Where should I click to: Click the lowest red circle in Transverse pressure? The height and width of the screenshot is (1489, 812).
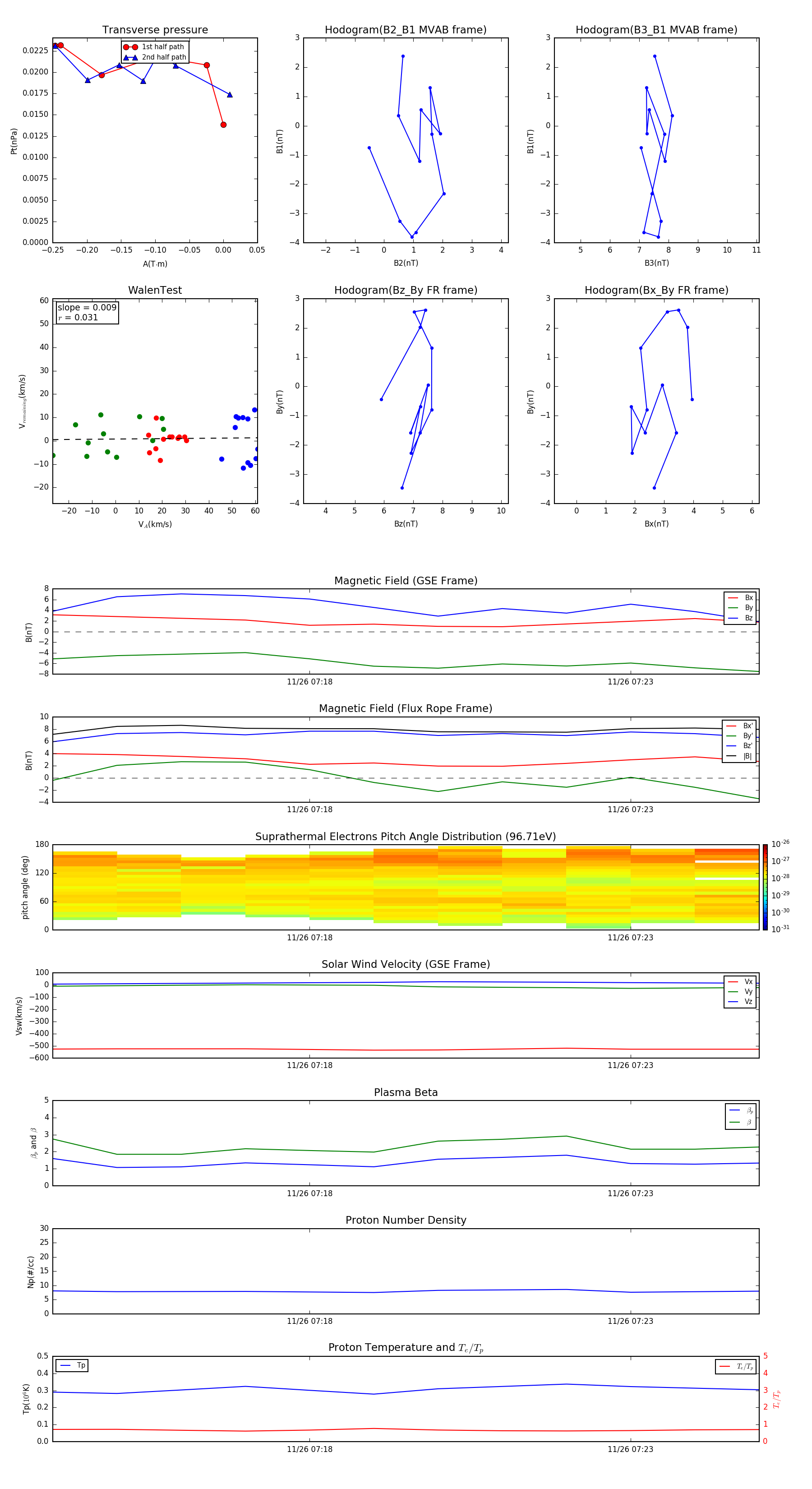coord(224,125)
